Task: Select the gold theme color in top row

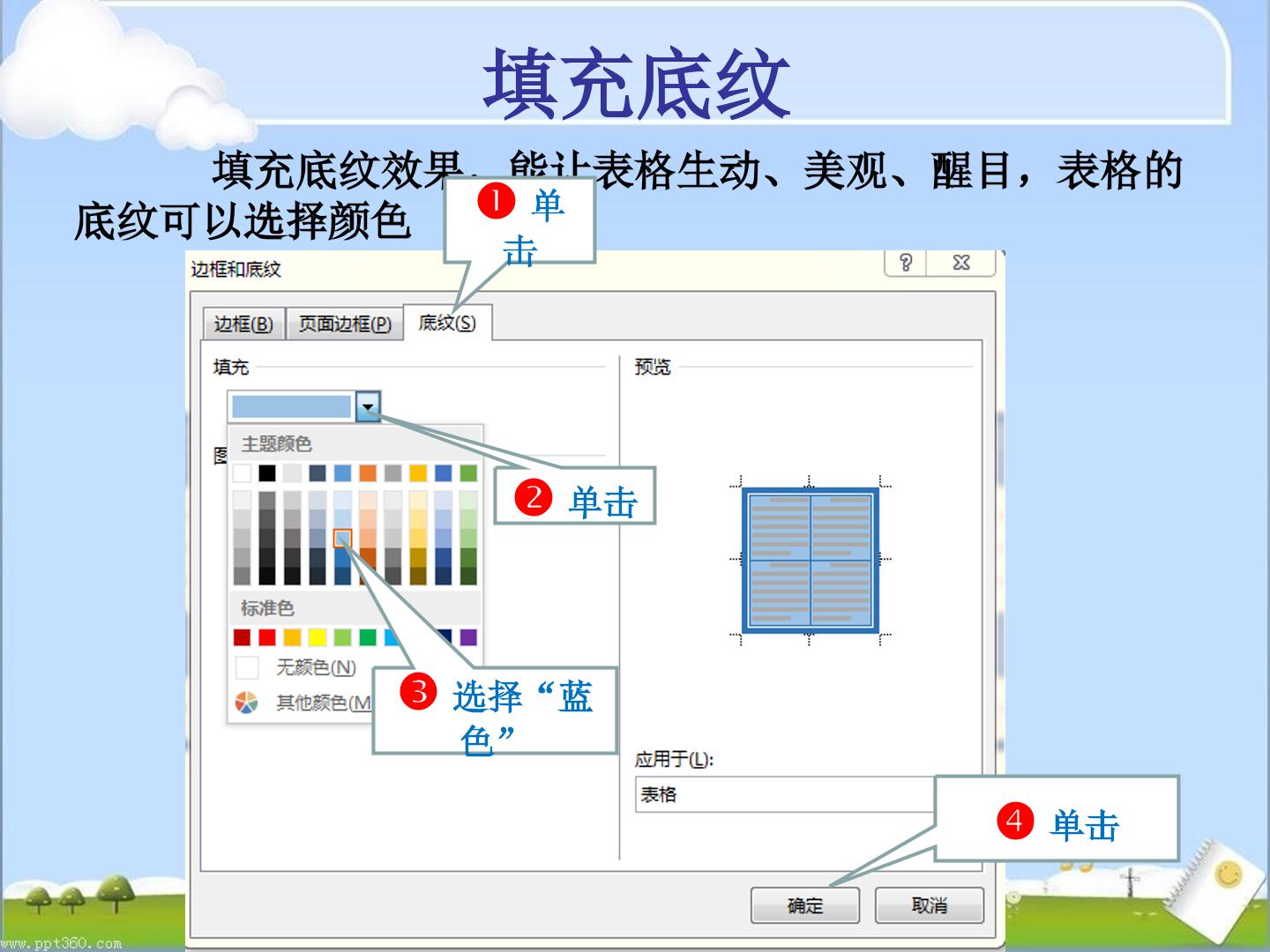Action: [418, 473]
